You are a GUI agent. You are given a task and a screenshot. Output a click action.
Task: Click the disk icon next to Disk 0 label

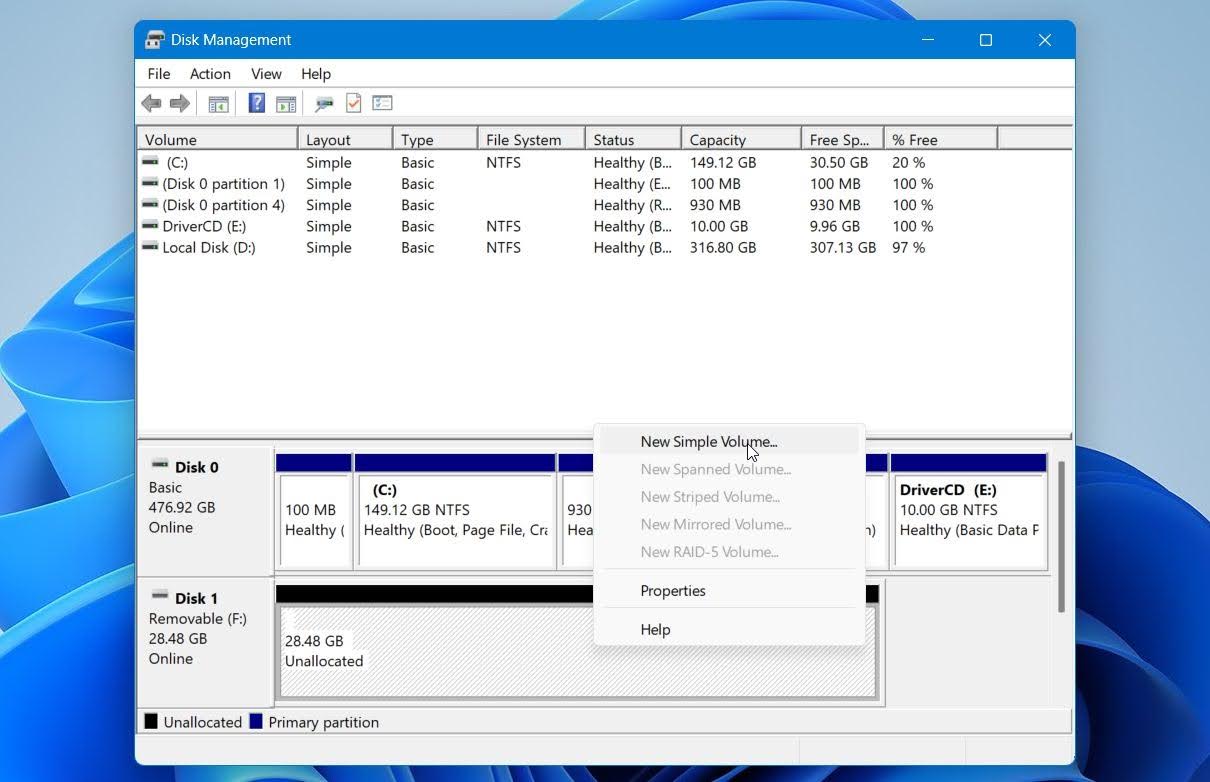point(160,465)
